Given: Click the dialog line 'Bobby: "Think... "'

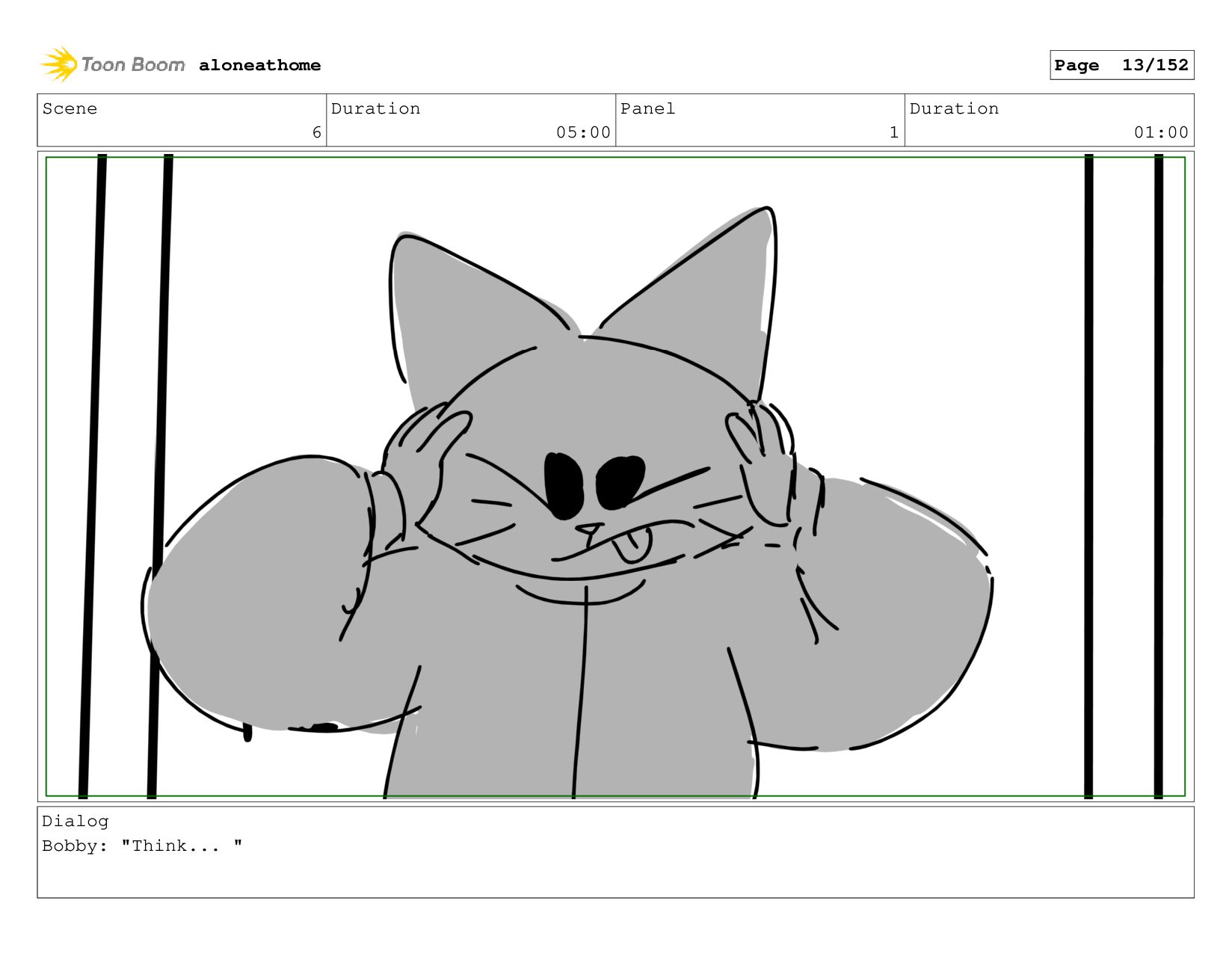Looking at the screenshot, I should (x=142, y=846).
